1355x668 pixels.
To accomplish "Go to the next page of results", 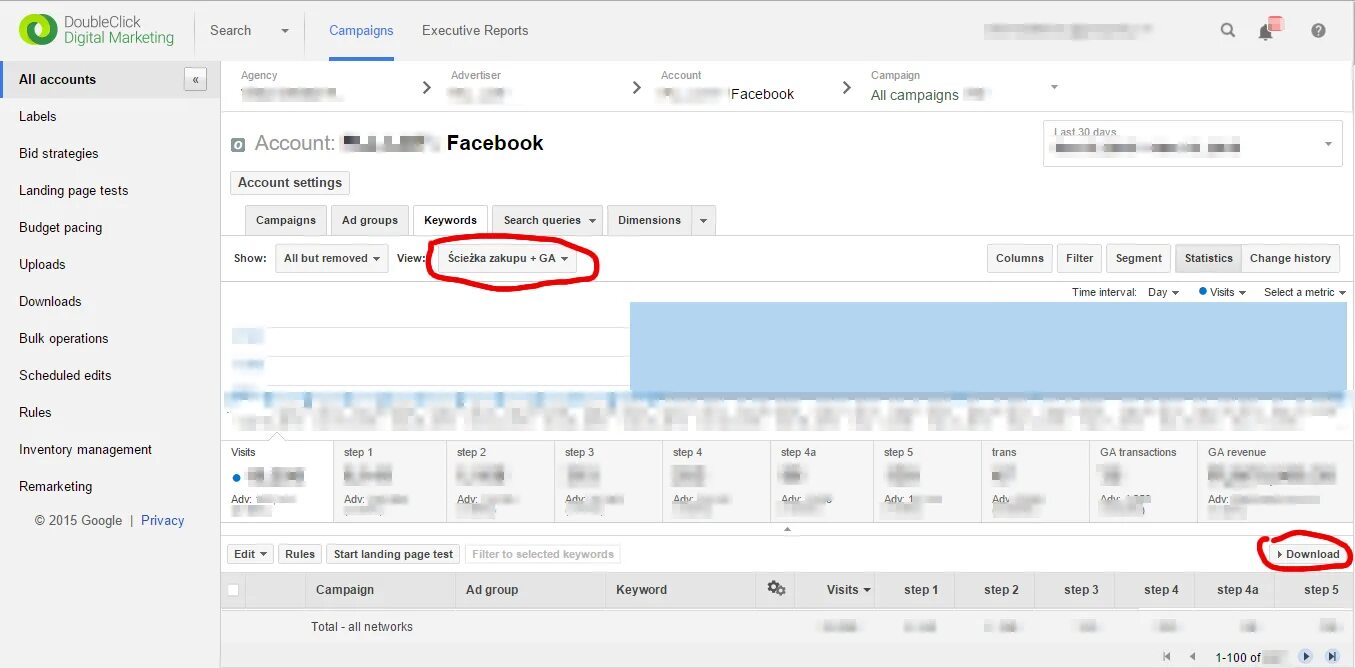I will [1305, 656].
